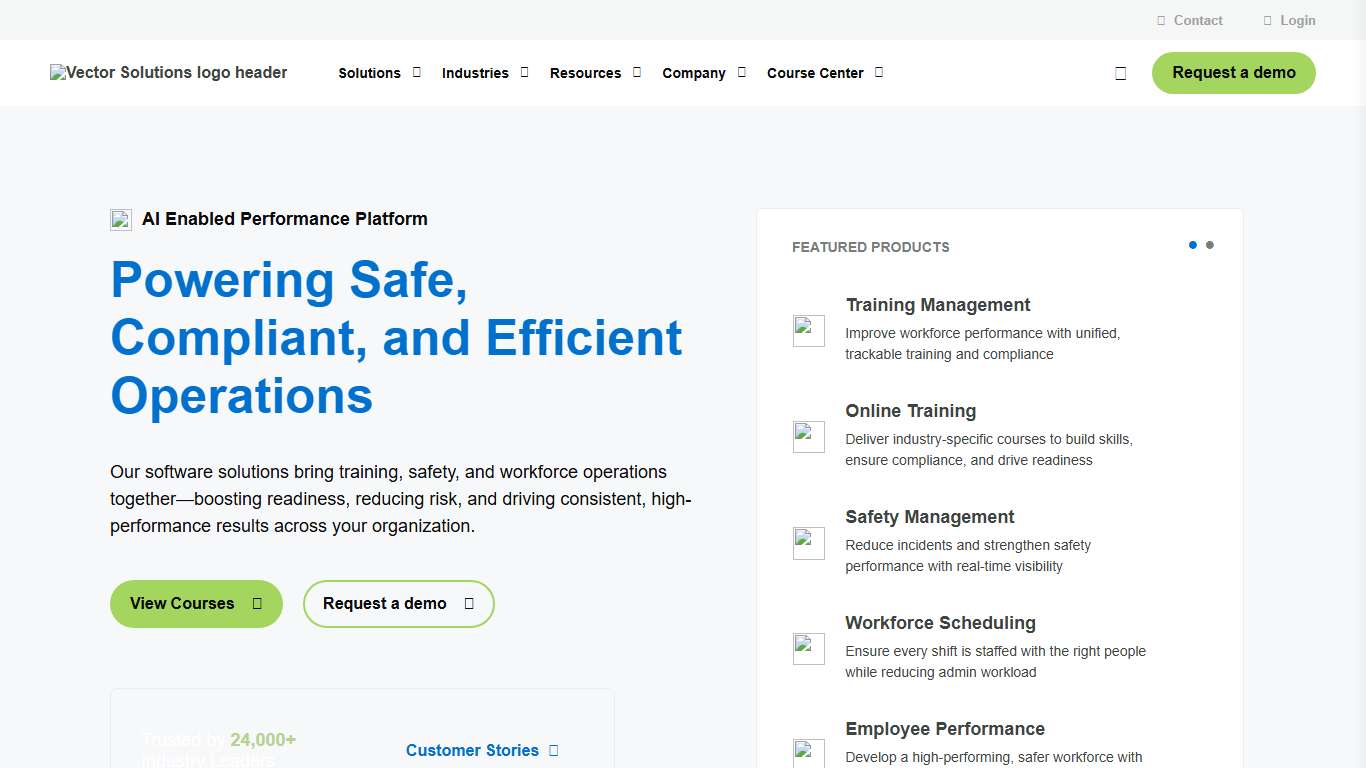Select the Online Training product icon

(808, 436)
